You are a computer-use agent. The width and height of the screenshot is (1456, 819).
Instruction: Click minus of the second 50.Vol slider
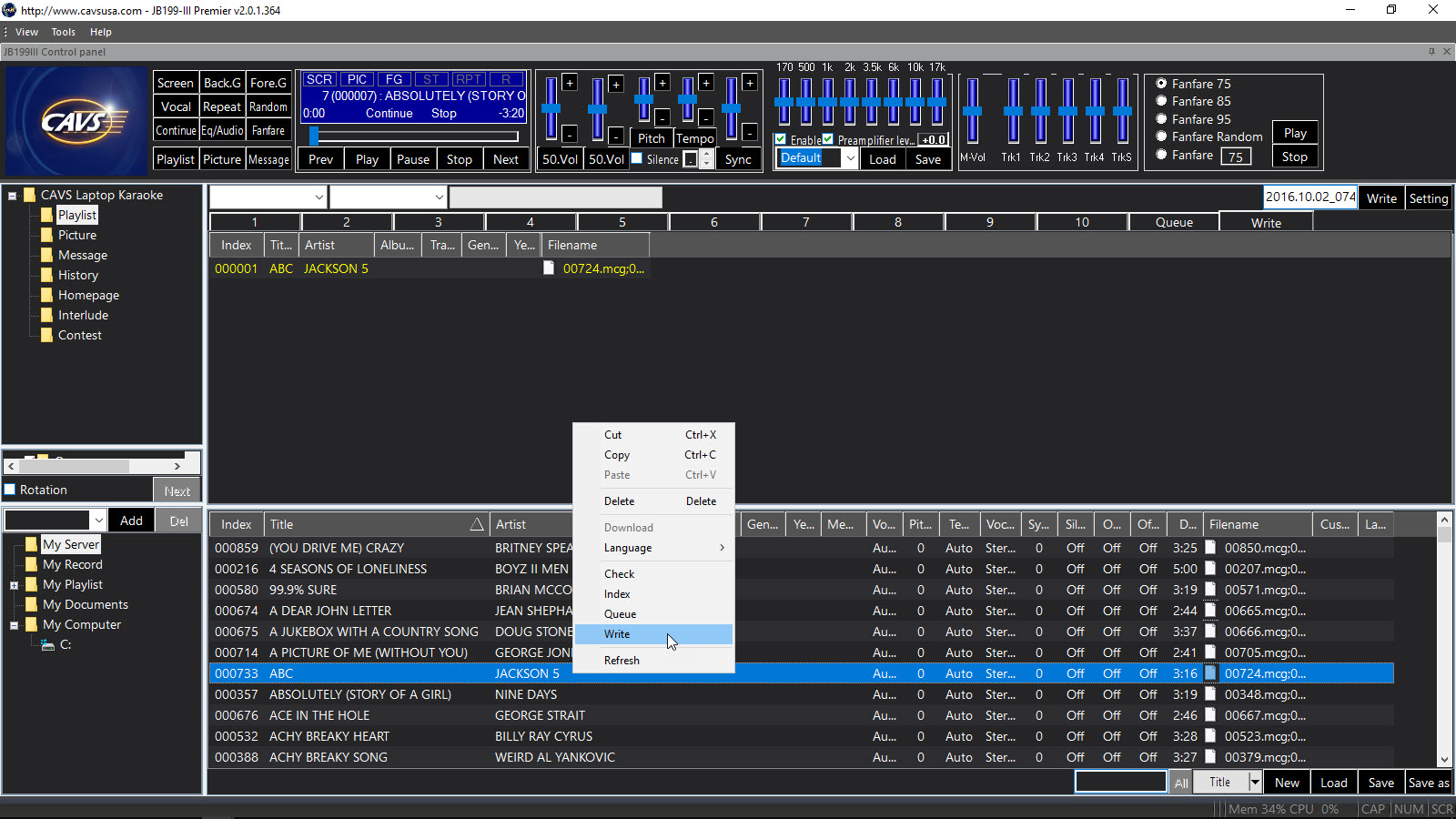(616, 136)
